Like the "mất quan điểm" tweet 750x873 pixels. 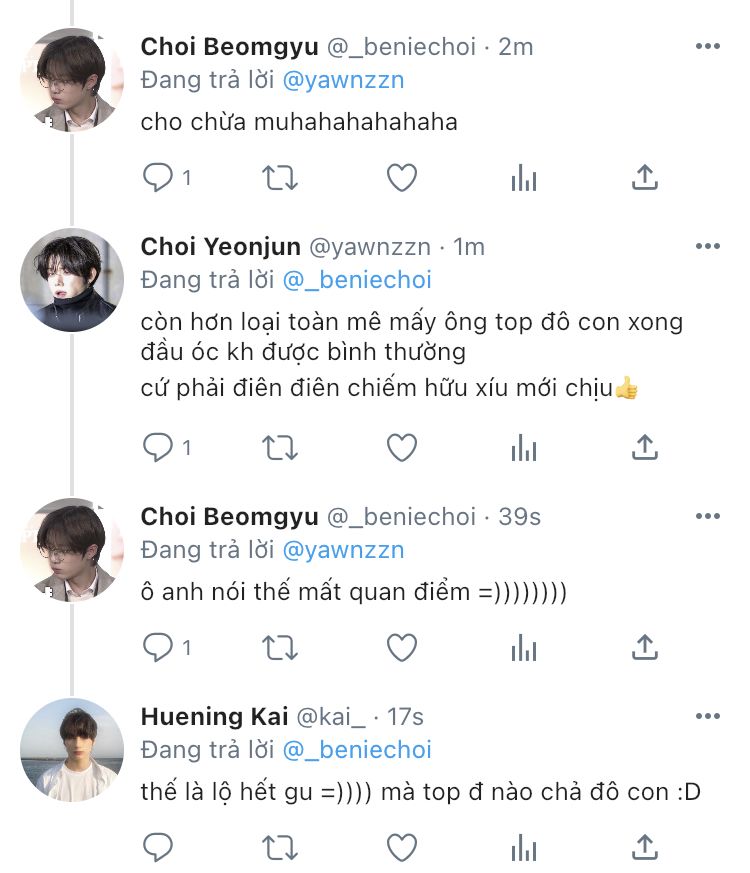[402, 648]
